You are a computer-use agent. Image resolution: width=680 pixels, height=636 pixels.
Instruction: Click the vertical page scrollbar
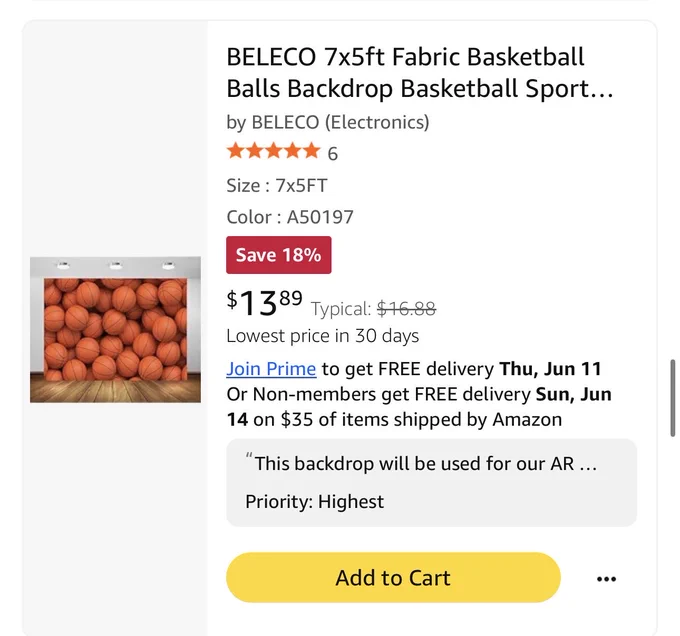pyautogui.click(x=673, y=398)
